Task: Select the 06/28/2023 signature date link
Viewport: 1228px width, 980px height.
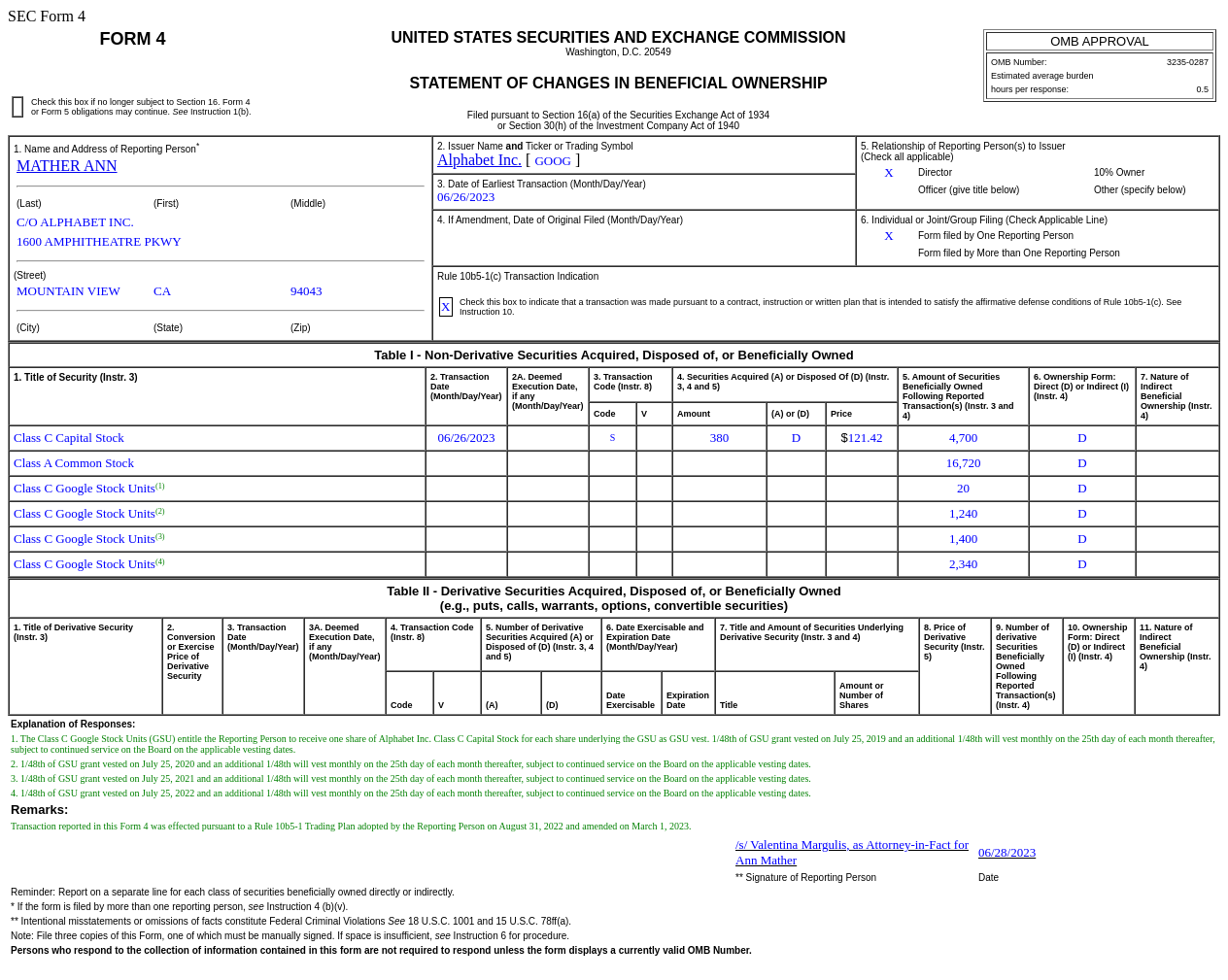Action: coord(1006,852)
